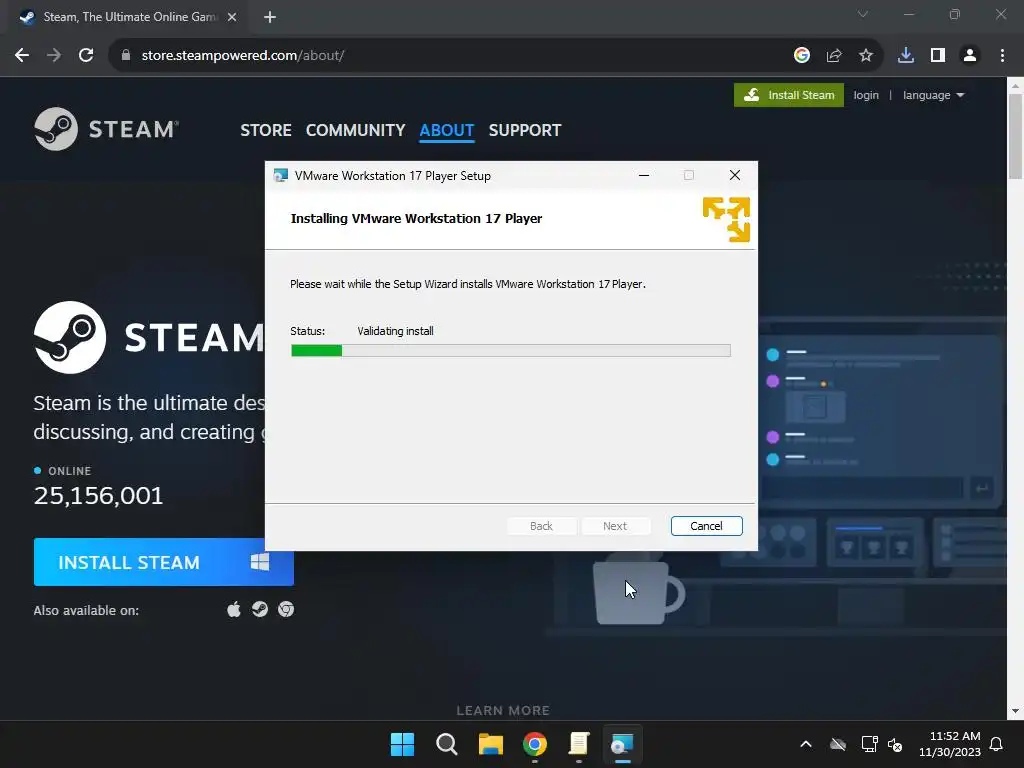This screenshot has height=768, width=1024.
Task: Cancel the VMware Player installation
Action: tap(706, 526)
